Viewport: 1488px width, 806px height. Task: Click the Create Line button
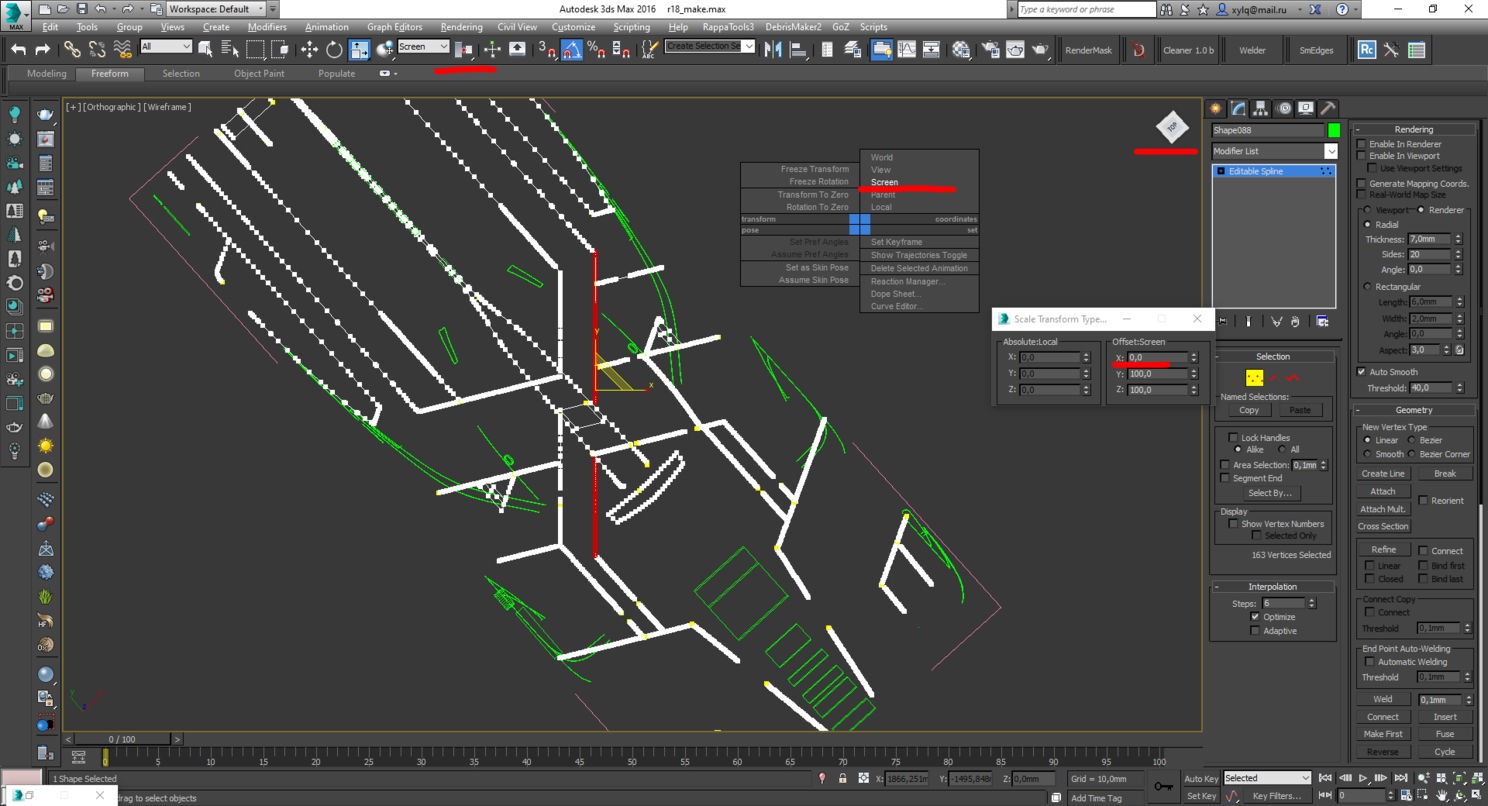1383,474
